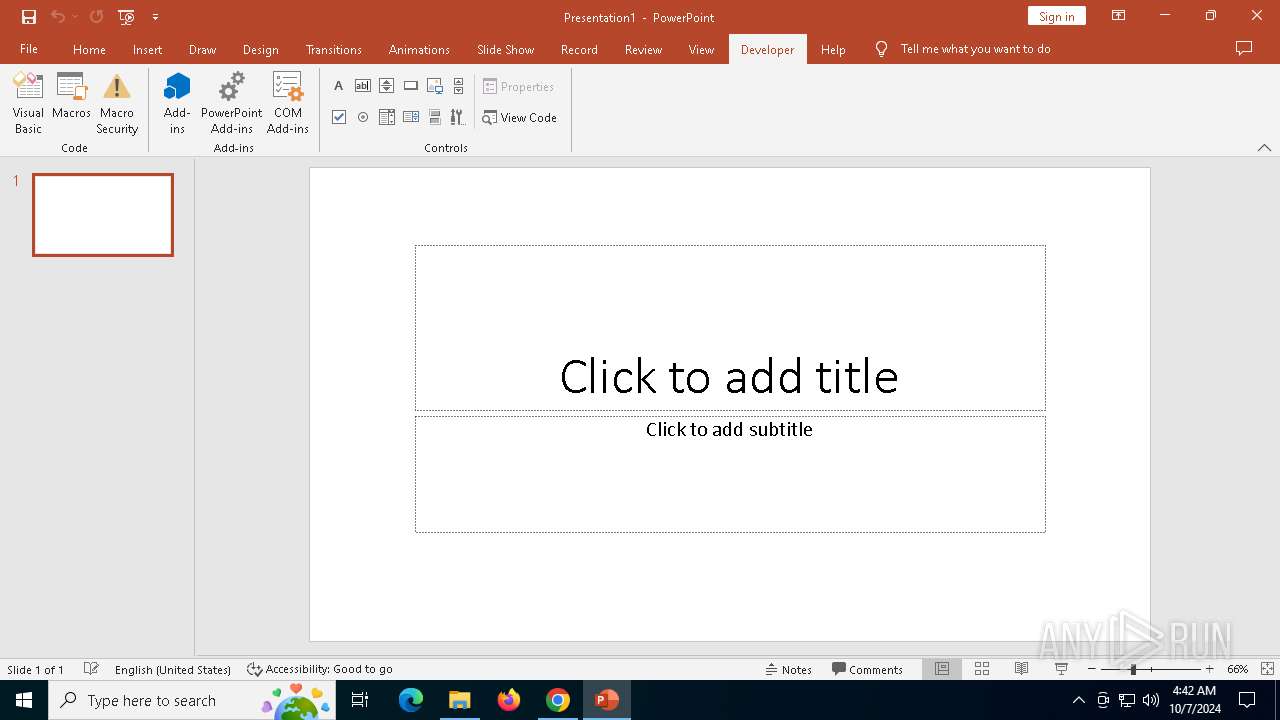Image resolution: width=1280 pixels, height=720 pixels.
Task: Open the Animations tab
Action: 419,49
